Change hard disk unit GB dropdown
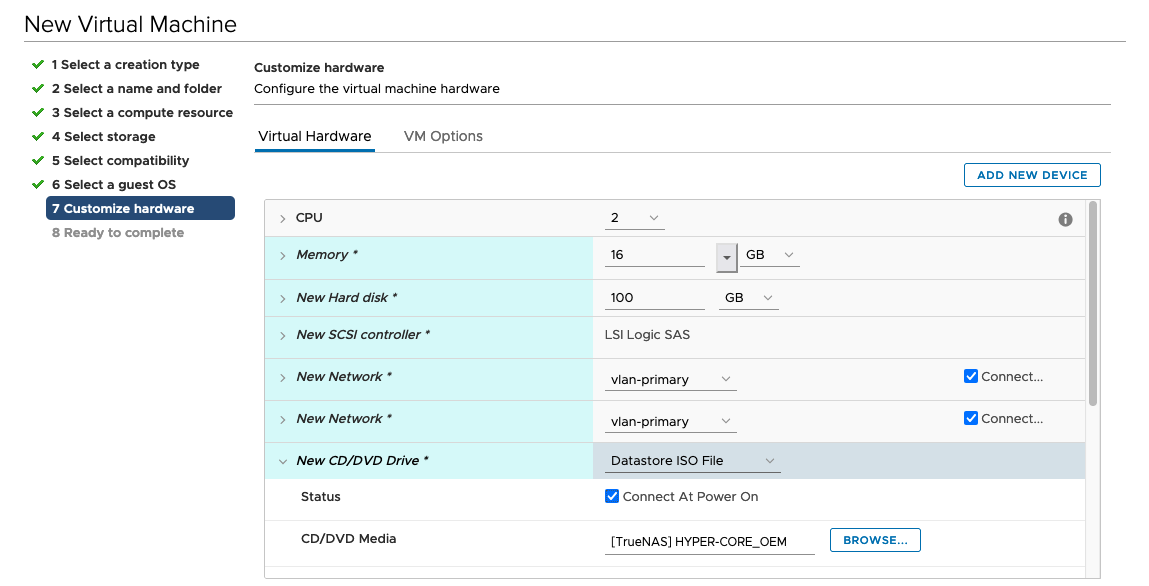This screenshot has width=1149, height=586. tap(748, 298)
